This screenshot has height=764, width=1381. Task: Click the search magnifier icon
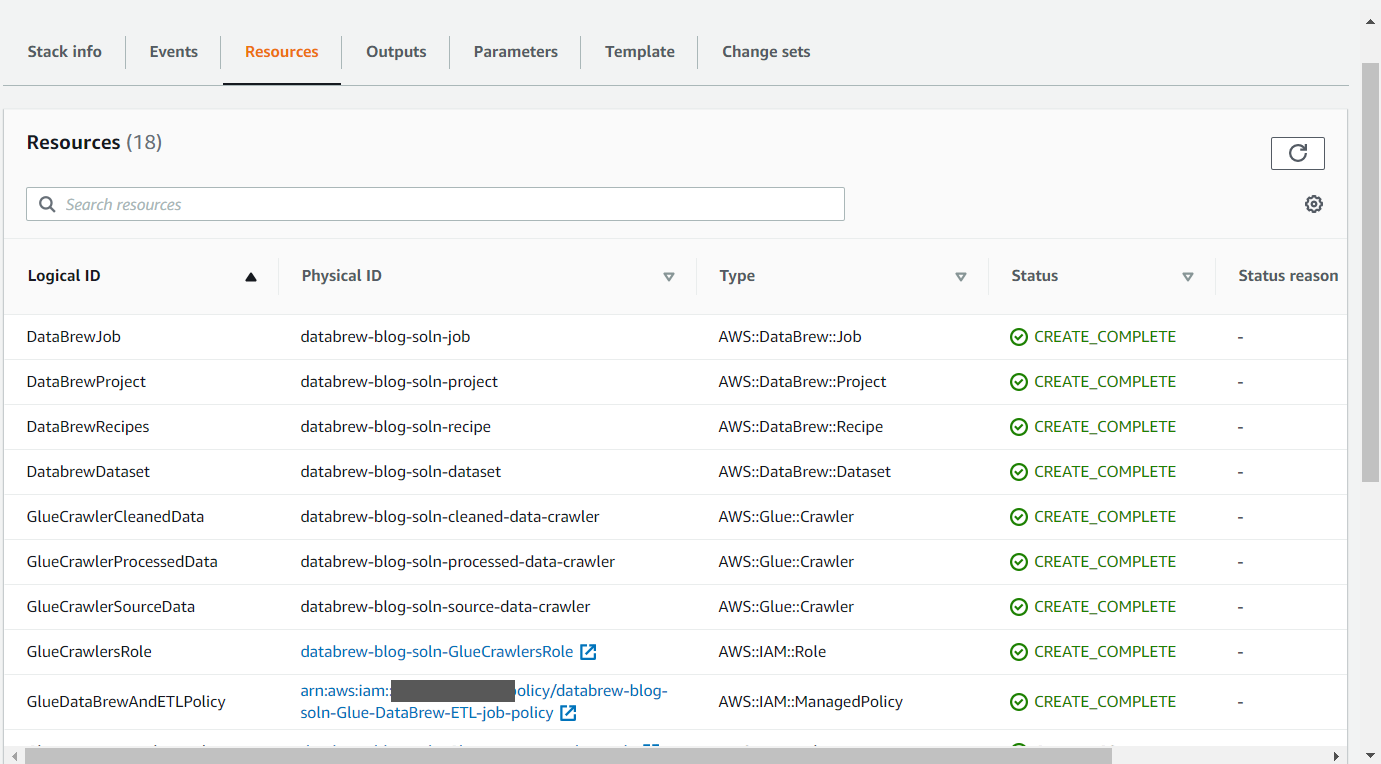coord(47,204)
